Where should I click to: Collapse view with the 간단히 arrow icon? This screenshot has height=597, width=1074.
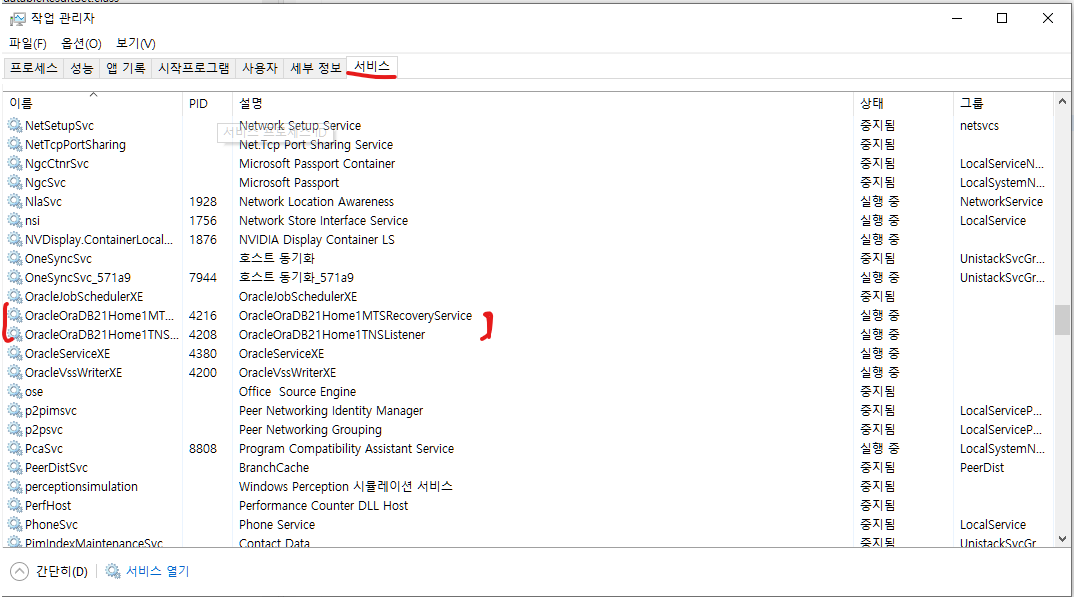pyautogui.click(x=20, y=571)
